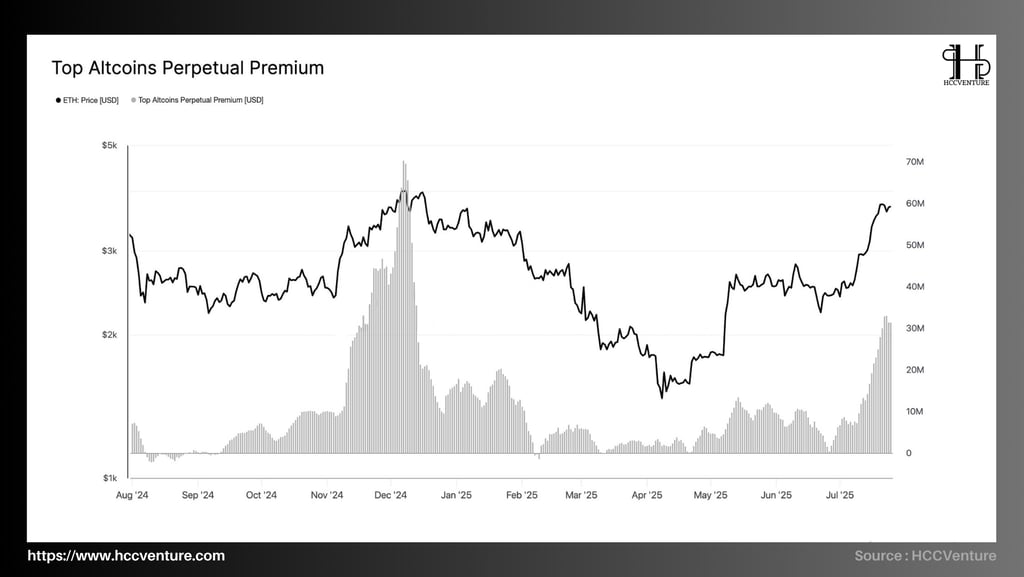Click the $5k left axis label
This screenshot has width=1024, height=577.
[109, 146]
